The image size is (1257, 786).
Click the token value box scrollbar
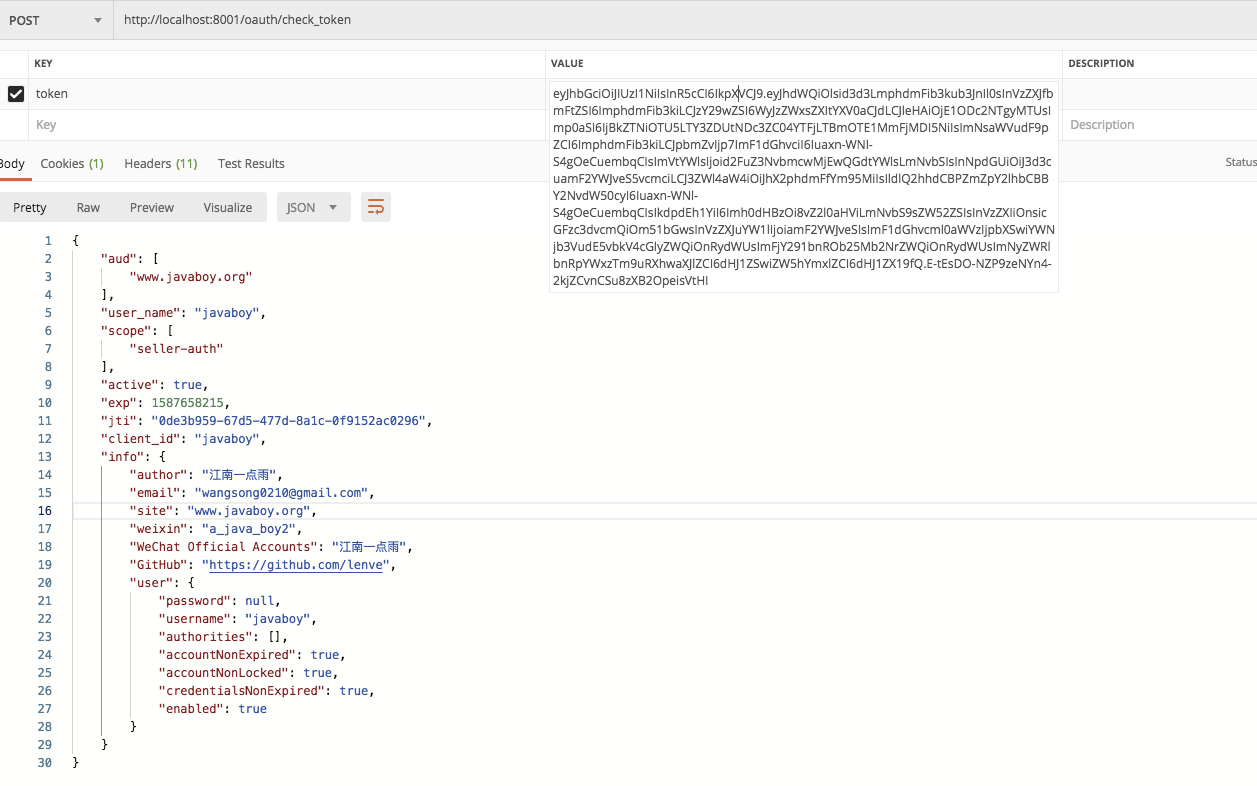pyautogui.click(x=1053, y=185)
